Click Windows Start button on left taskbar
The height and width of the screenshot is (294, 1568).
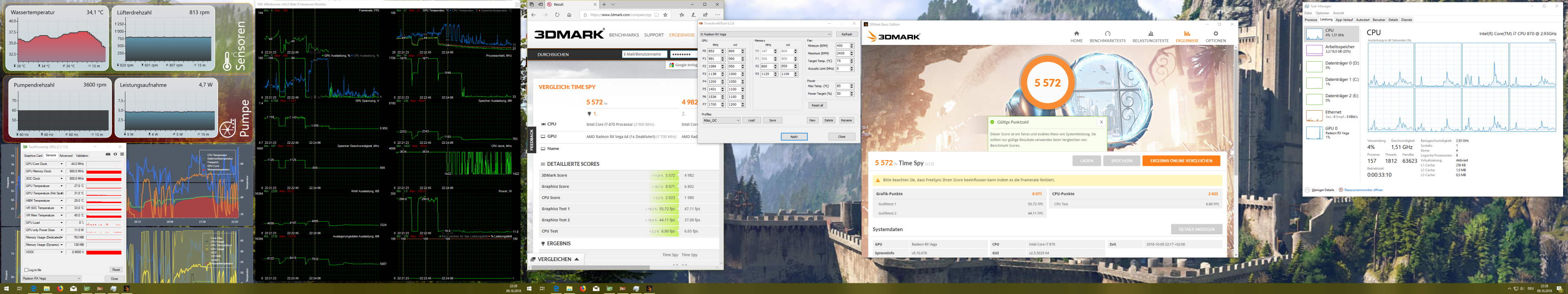7,289
